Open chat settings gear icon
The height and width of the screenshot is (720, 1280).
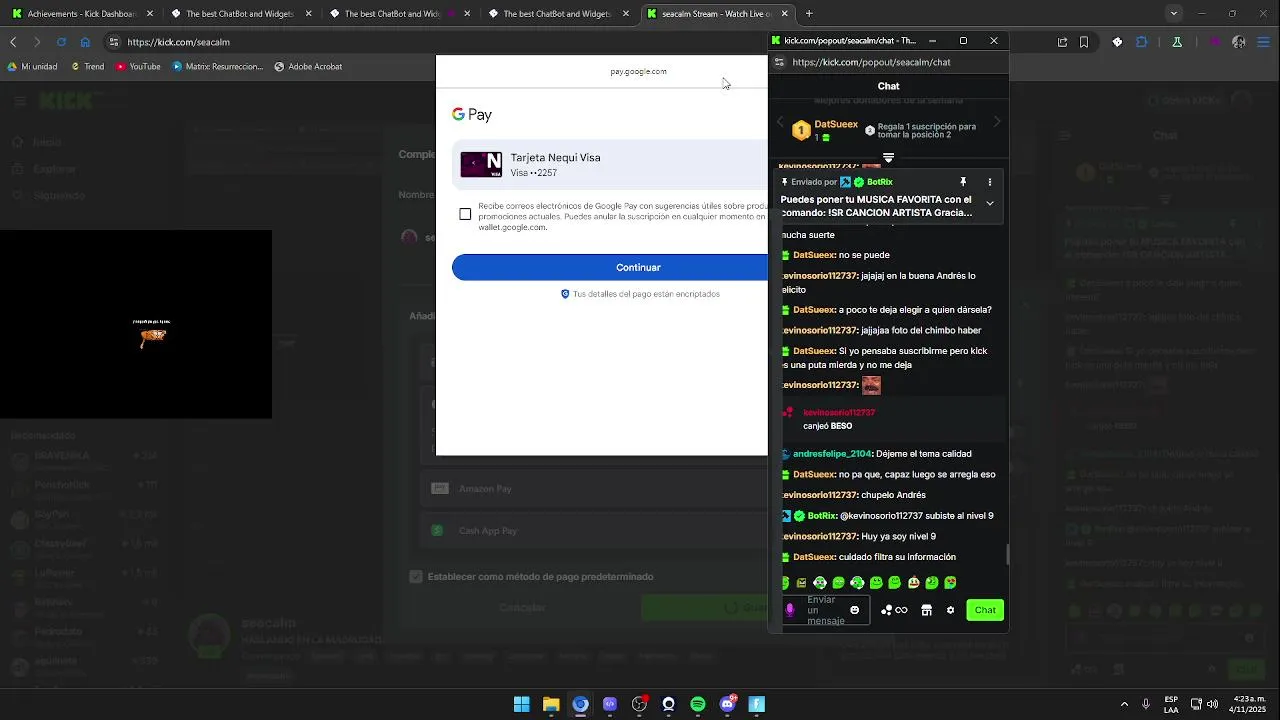click(x=950, y=610)
